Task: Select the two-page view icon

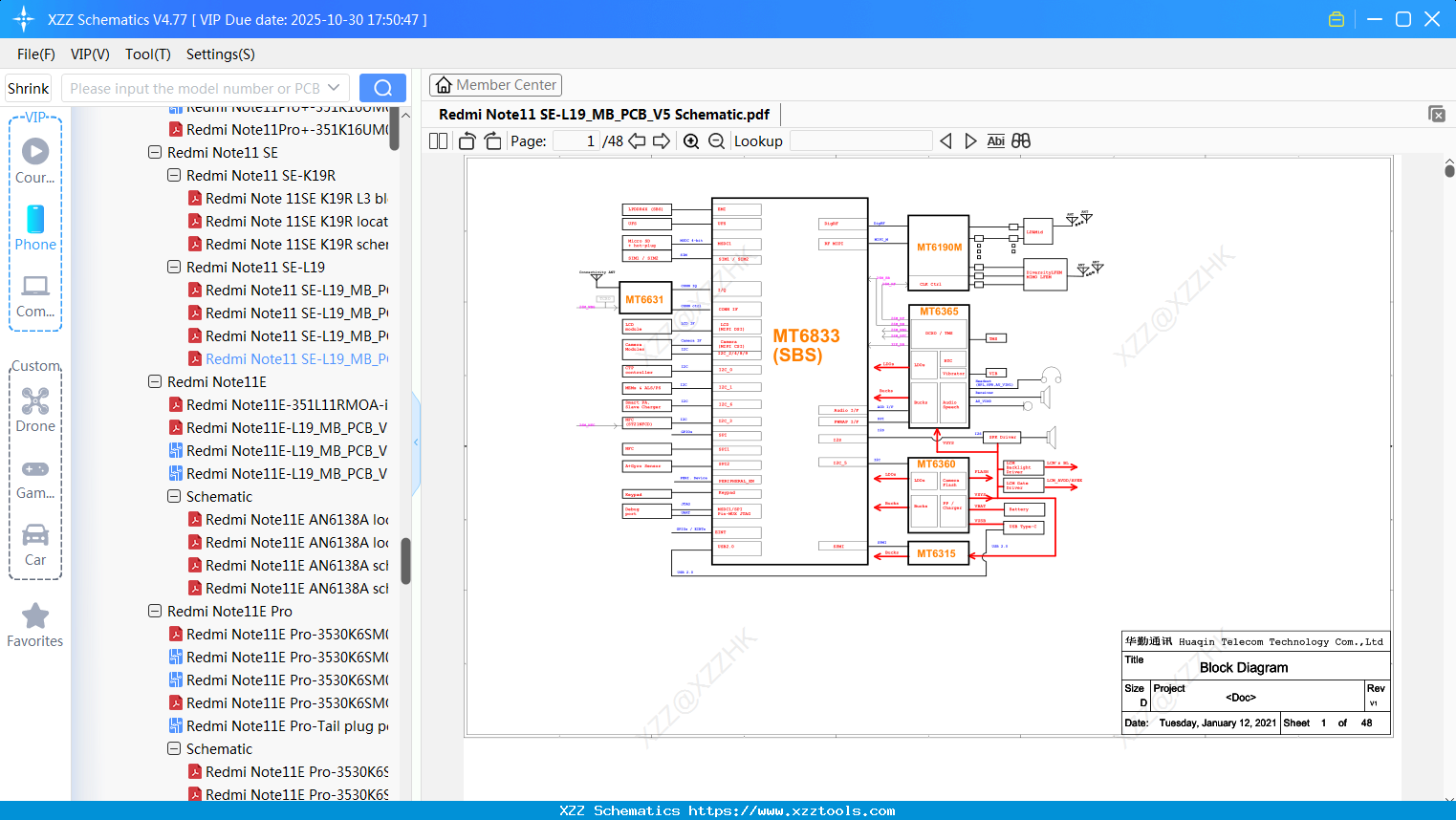Action: [x=437, y=140]
